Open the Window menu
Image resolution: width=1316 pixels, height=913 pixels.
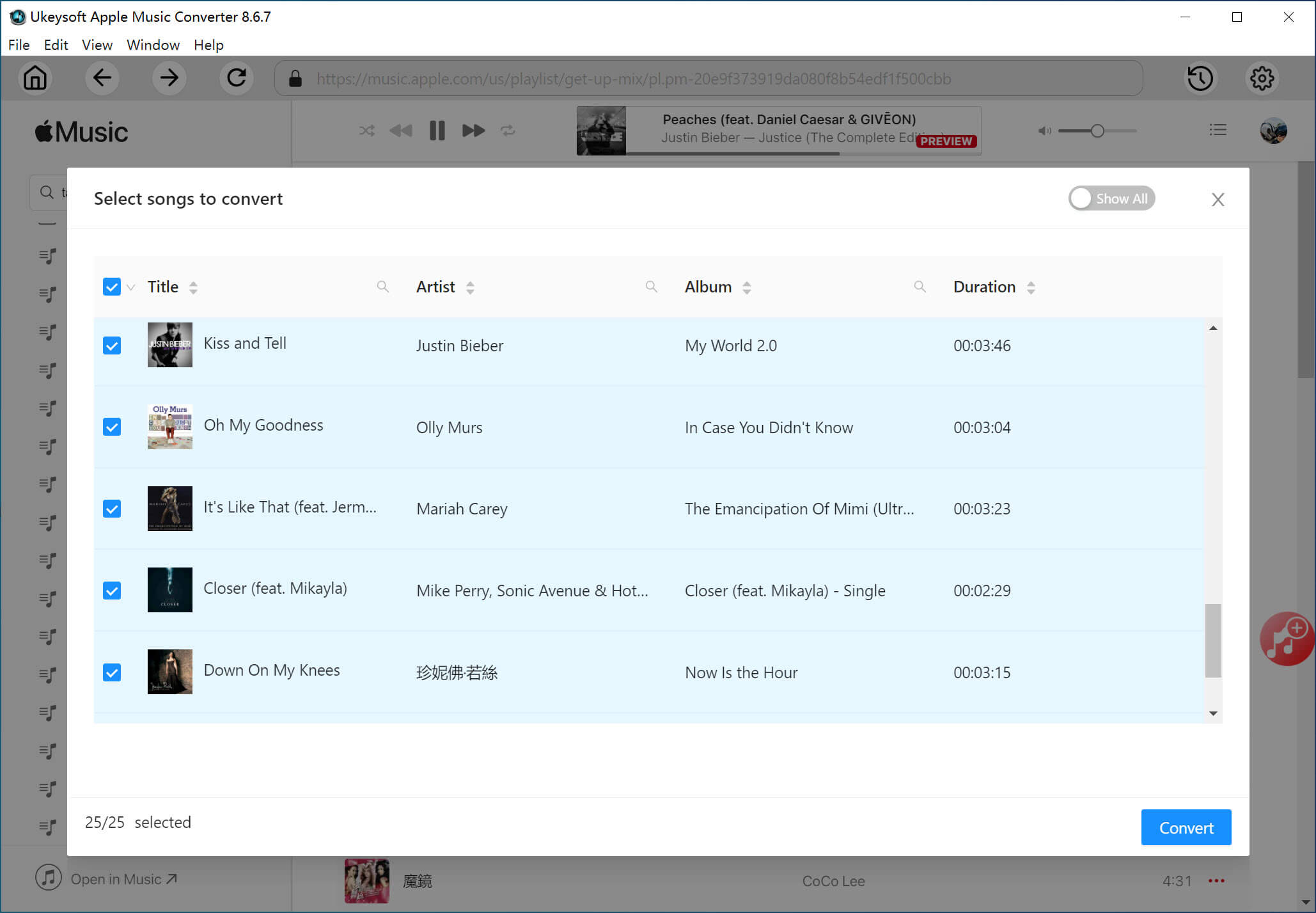(153, 45)
